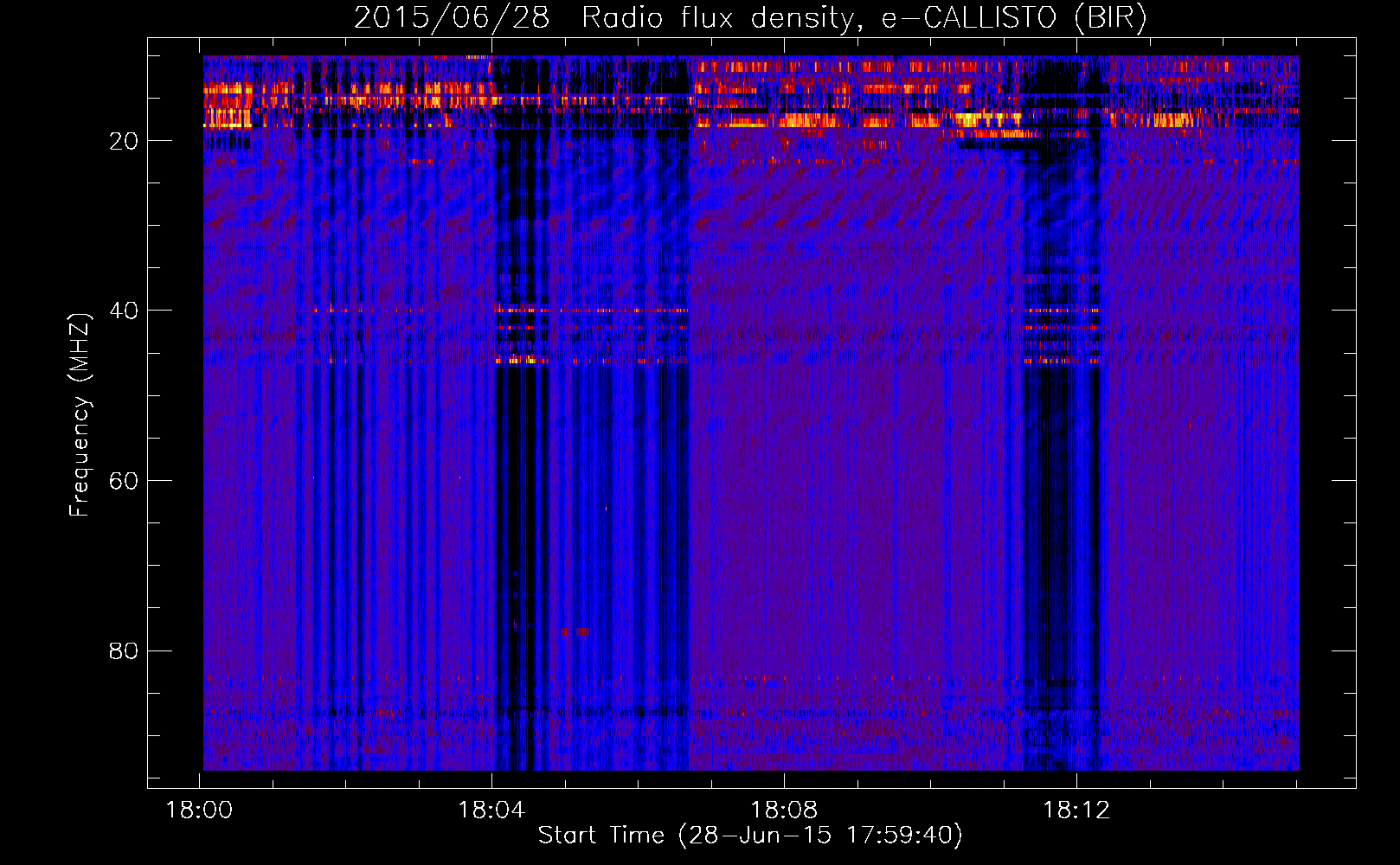This screenshot has height=865, width=1400.
Task: Click the '60' frequency tick label
Action: 124,481
